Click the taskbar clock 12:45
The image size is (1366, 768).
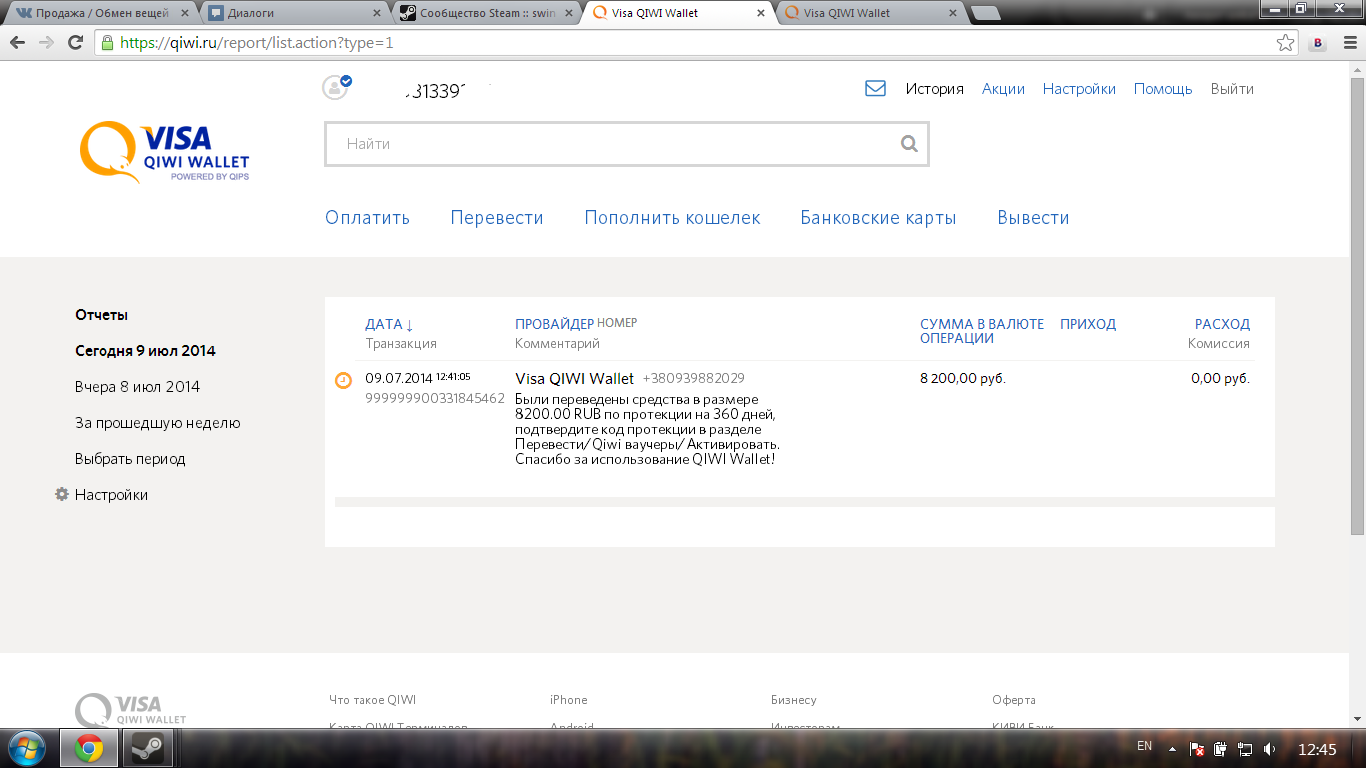pyautogui.click(x=1317, y=749)
